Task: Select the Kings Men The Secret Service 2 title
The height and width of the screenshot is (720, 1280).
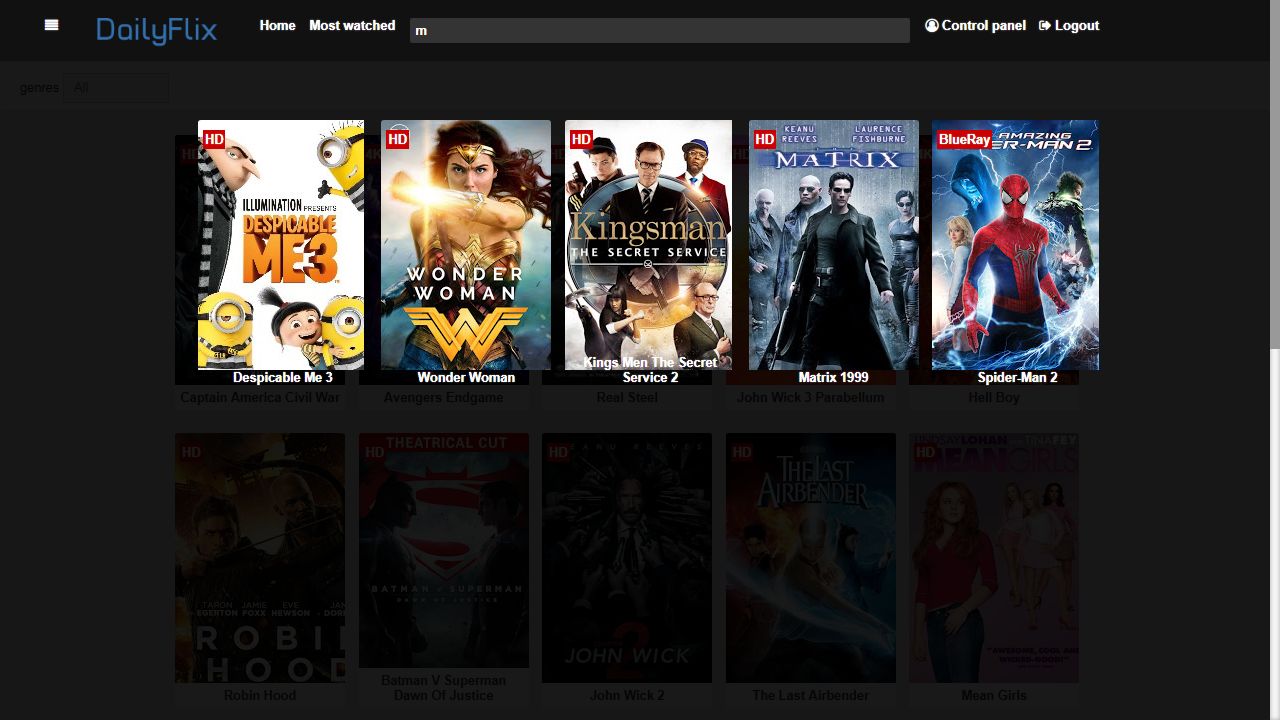Action: click(650, 370)
